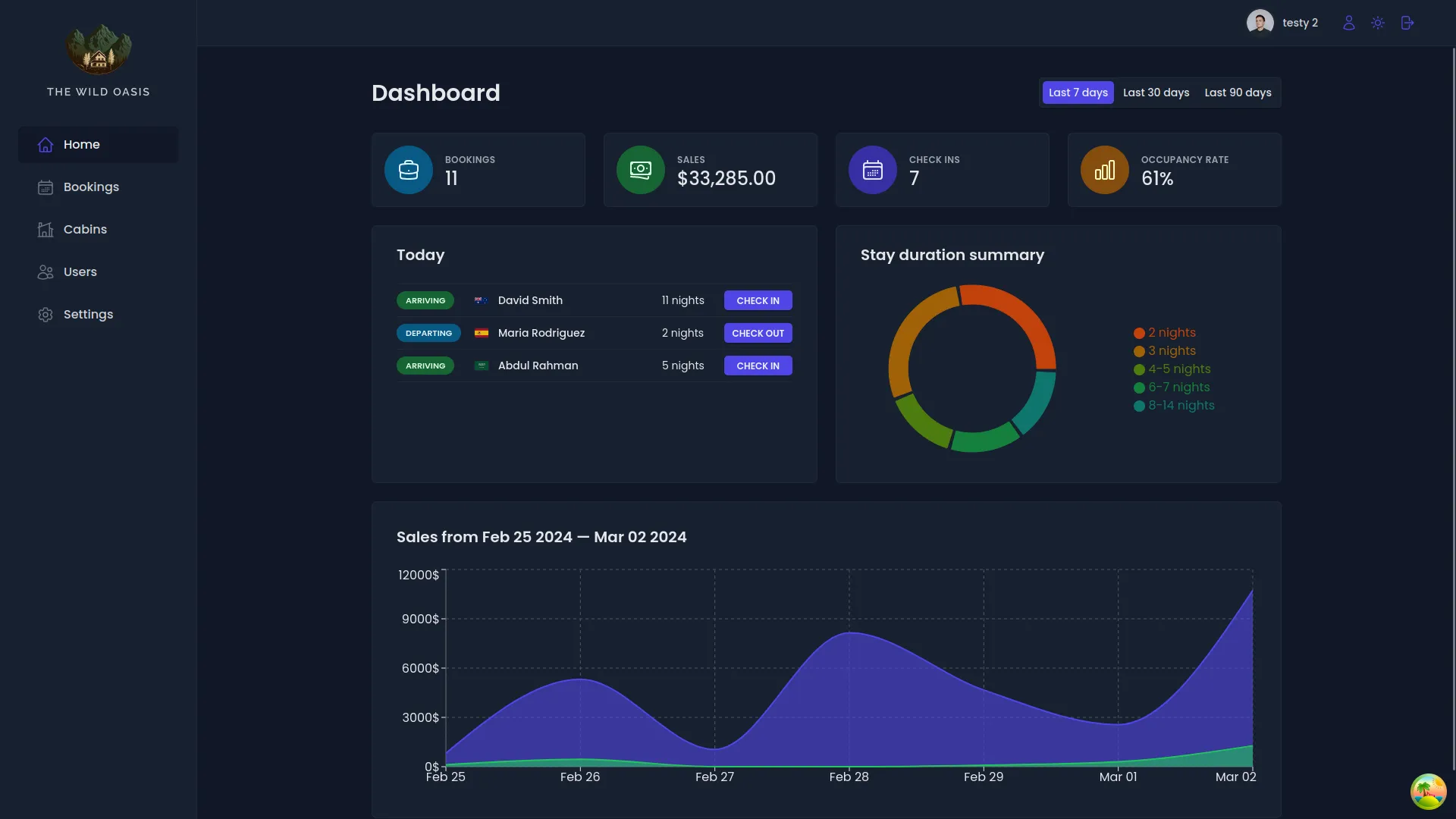Click the Sales banknote stat icon
1456x819 pixels.
tap(641, 170)
